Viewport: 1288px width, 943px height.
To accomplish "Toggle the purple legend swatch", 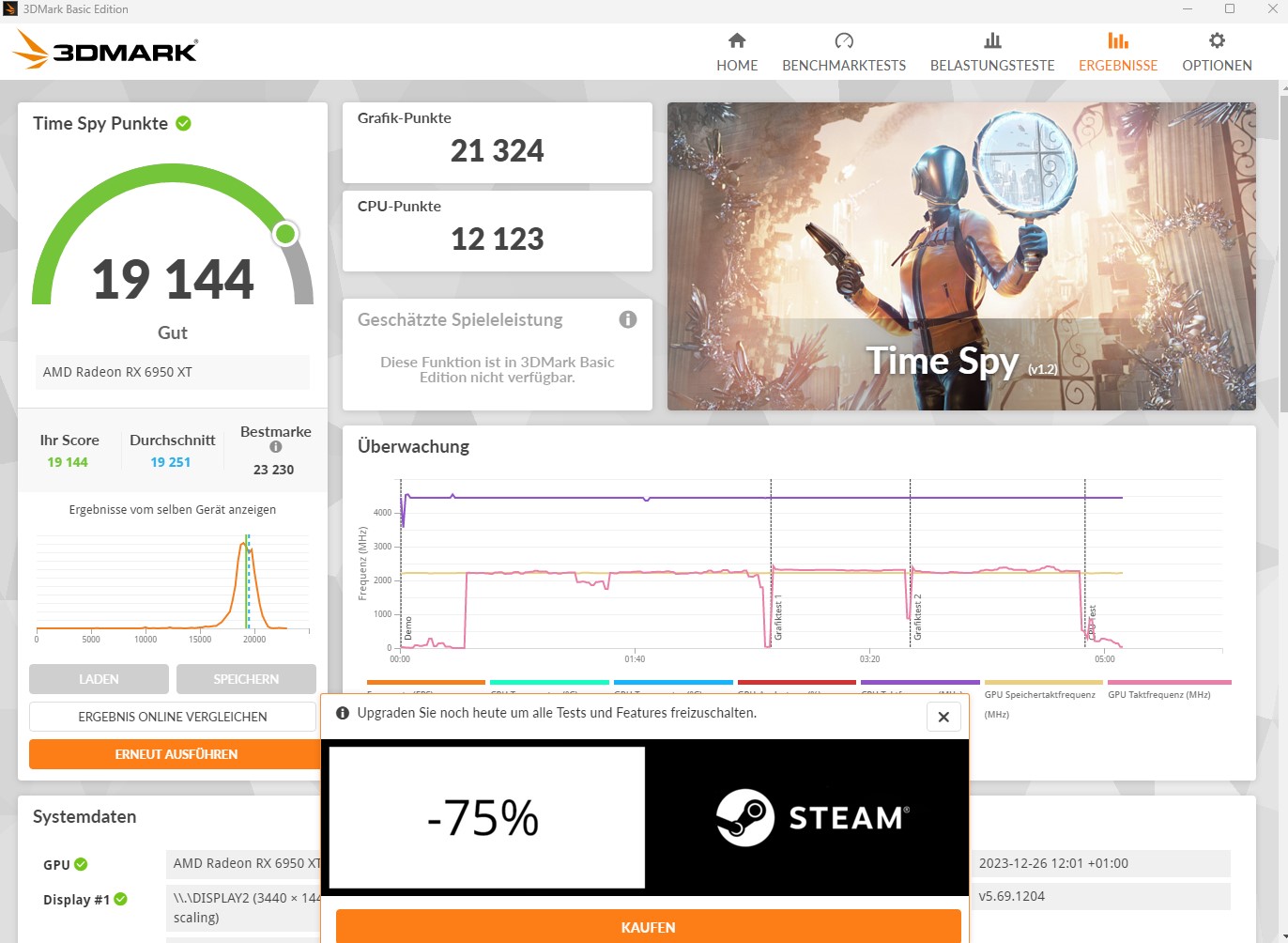I will tap(920, 683).
